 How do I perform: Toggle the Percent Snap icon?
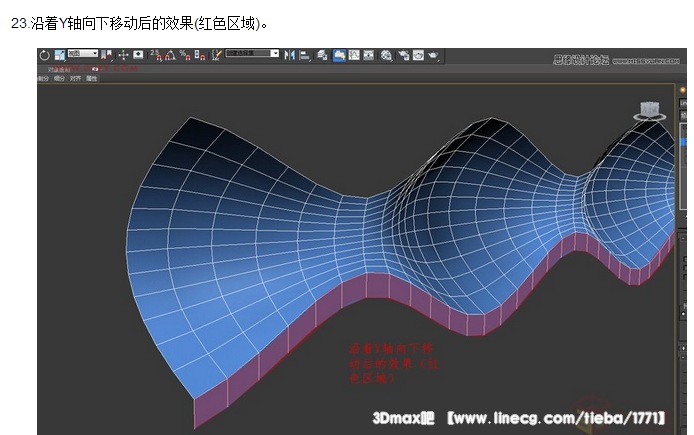(185, 55)
